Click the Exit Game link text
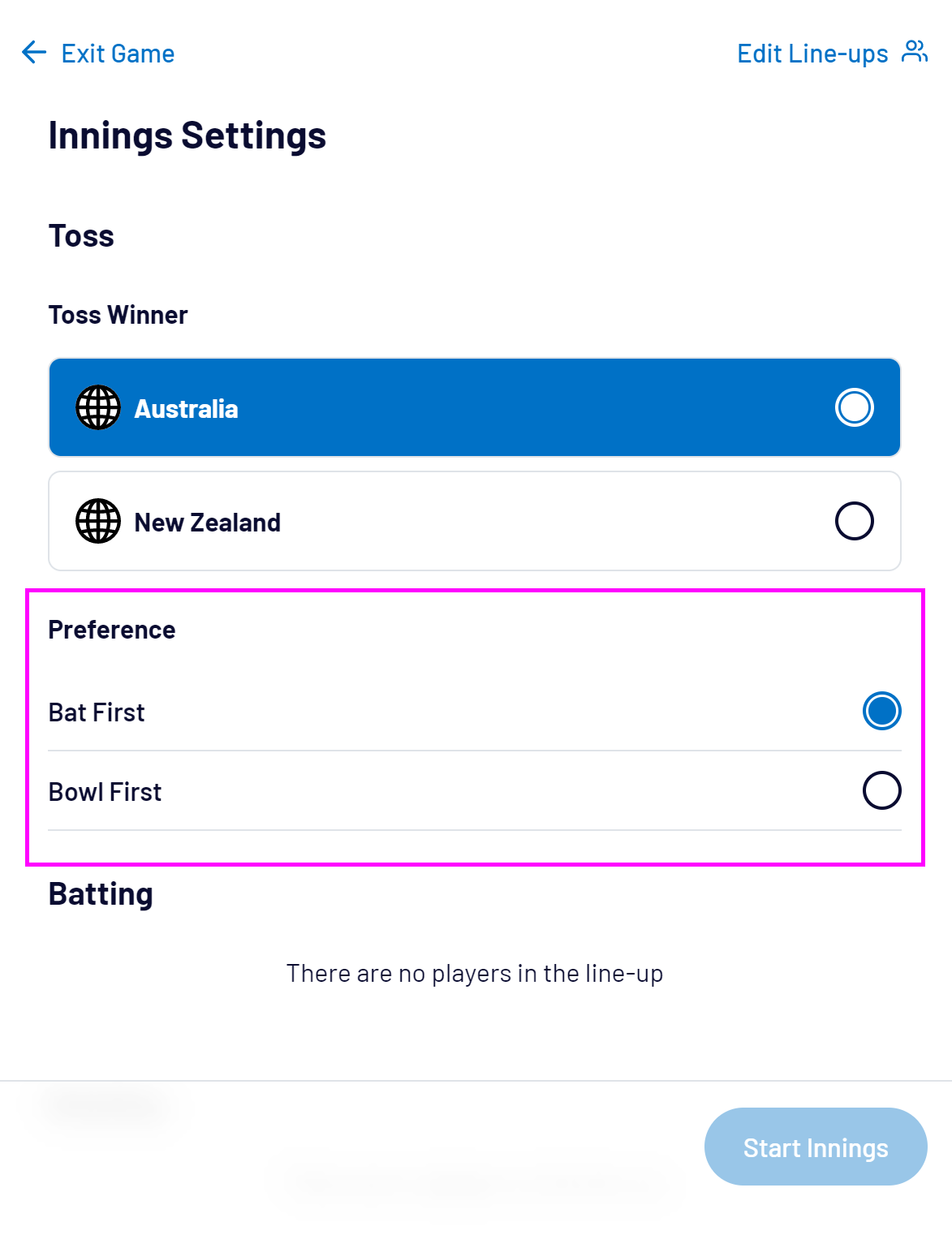Image resolution: width=952 pixels, height=1235 pixels. (x=118, y=54)
